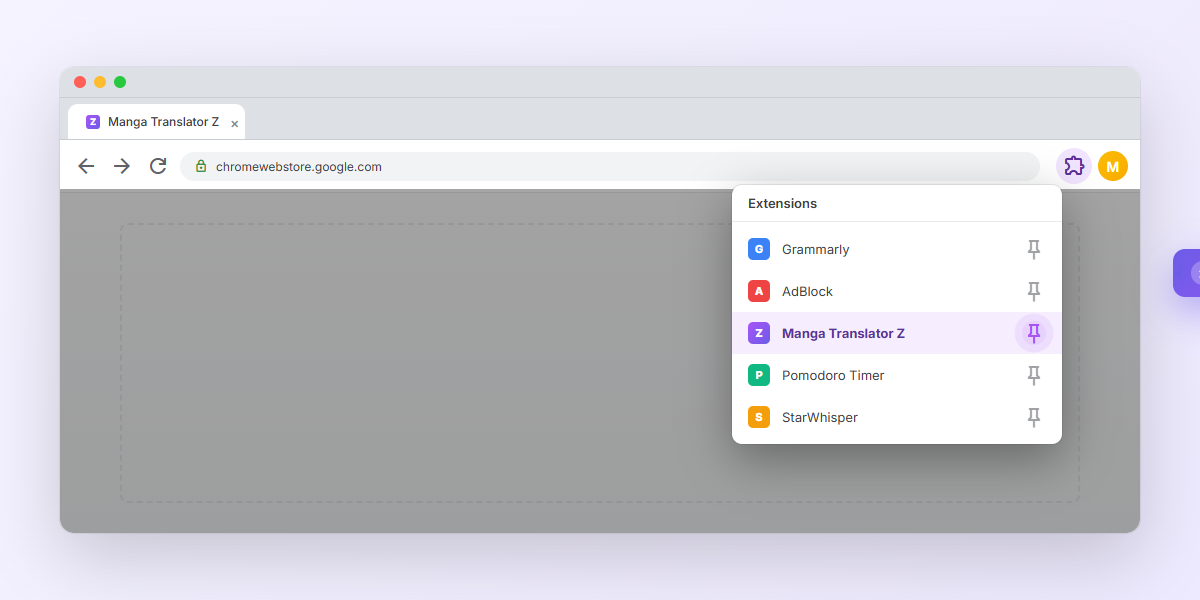Open Pomodoro Timer from the extensions list

pyautogui.click(x=833, y=376)
